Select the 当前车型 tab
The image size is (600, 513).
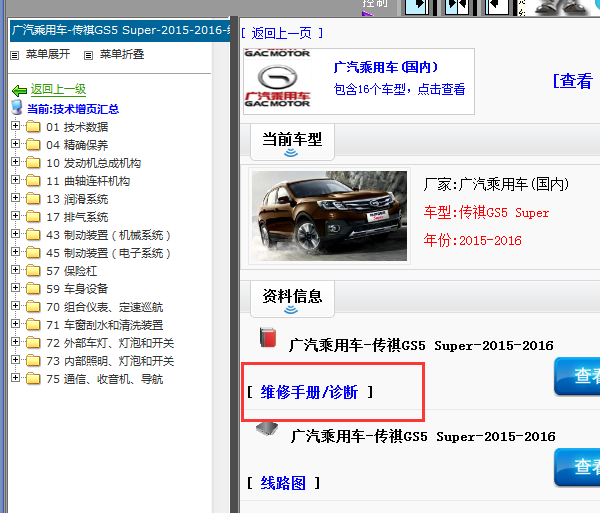pyautogui.click(x=292, y=142)
